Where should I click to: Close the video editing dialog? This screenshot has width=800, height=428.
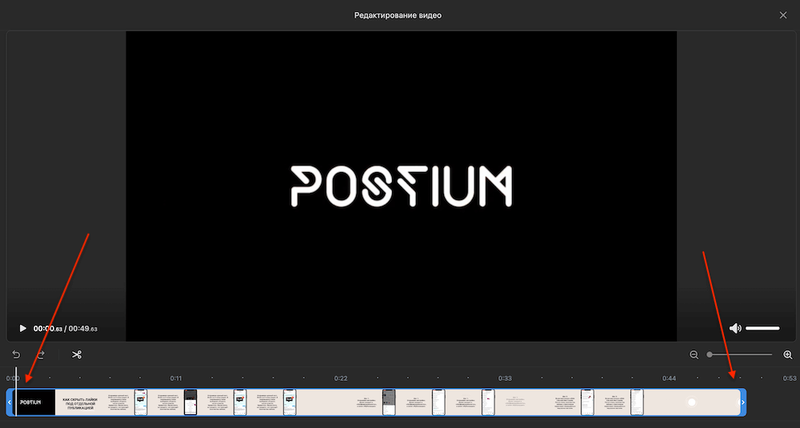[783, 15]
